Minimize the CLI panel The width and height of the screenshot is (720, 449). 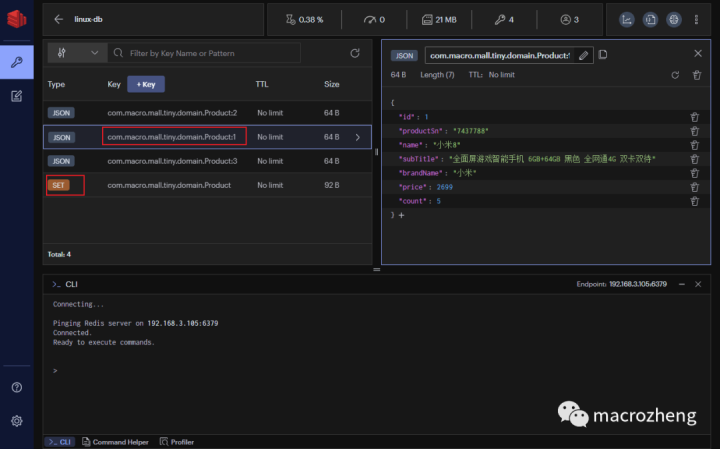click(682, 284)
